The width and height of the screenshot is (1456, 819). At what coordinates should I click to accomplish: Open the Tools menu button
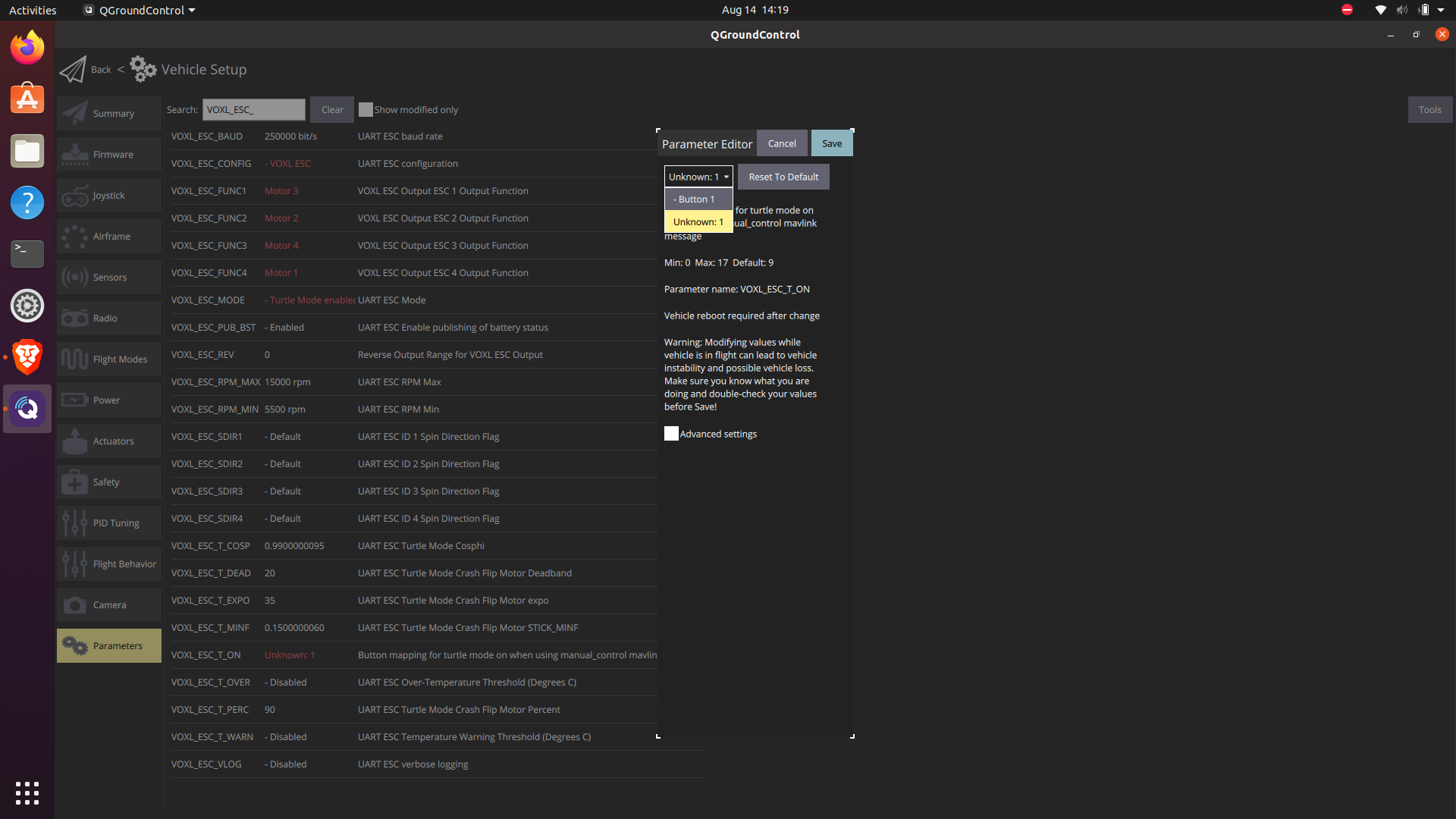tap(1430, 110)
